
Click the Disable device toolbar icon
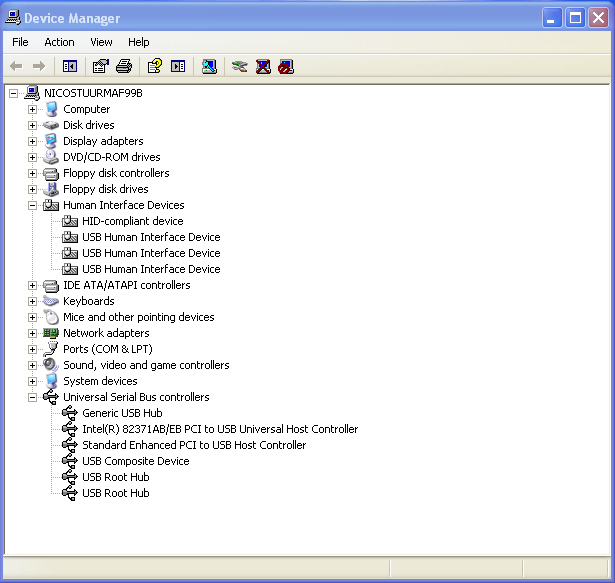point(286,66)
